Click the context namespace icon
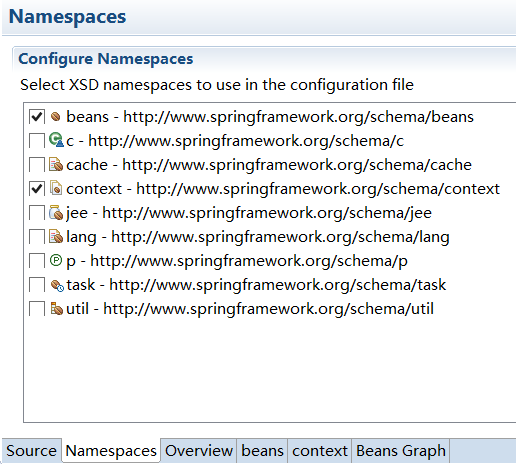516x464 pixels. pyautogui.click(x=56, y=188)
